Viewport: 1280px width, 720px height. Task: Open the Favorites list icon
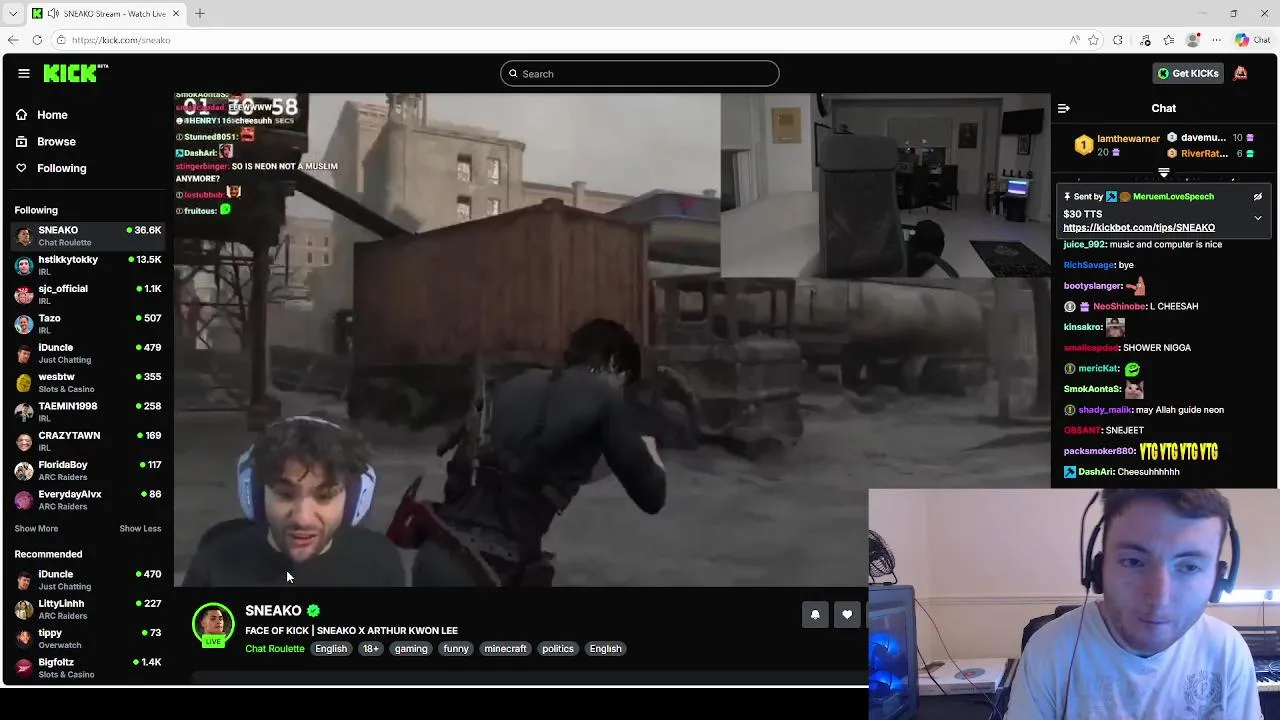pyautogui.click(x=1169, y=40)
